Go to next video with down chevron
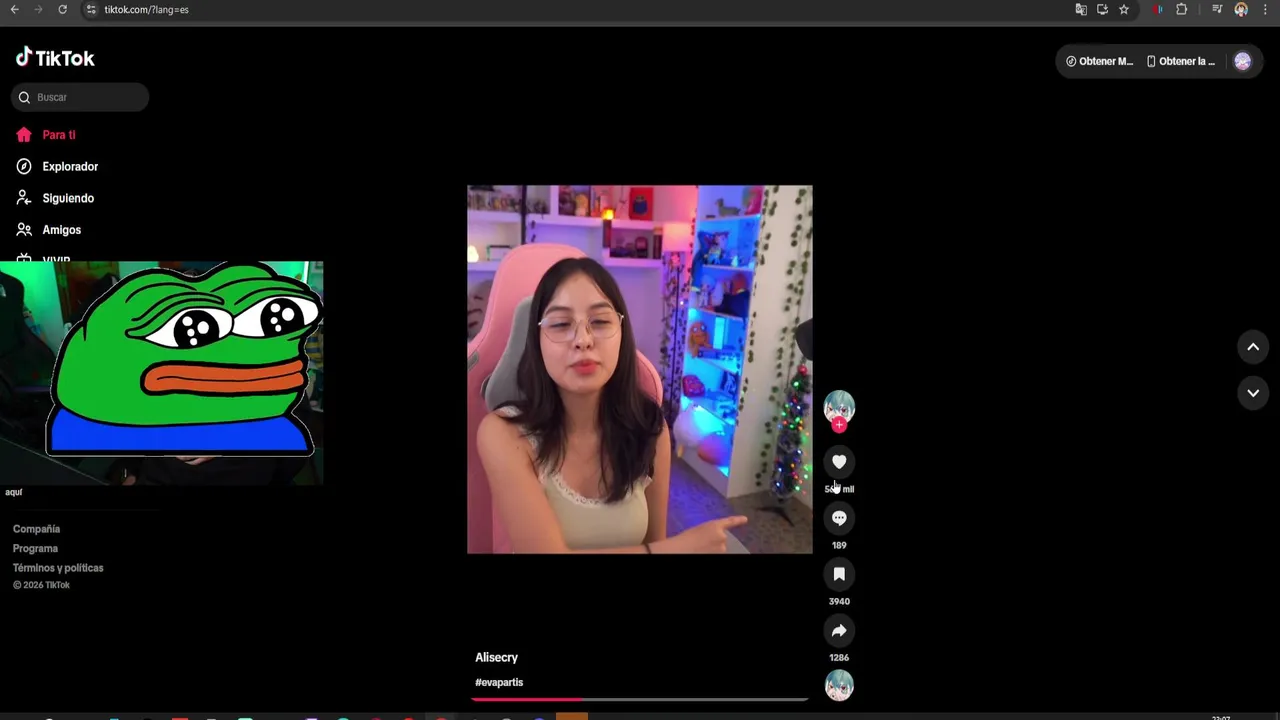 coord(1253,393)
